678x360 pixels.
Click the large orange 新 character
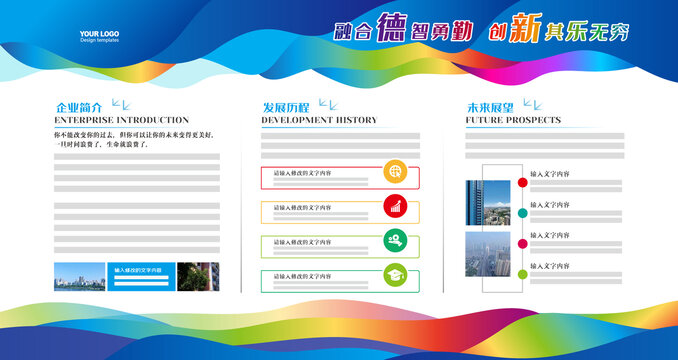[x=525, y=28]
